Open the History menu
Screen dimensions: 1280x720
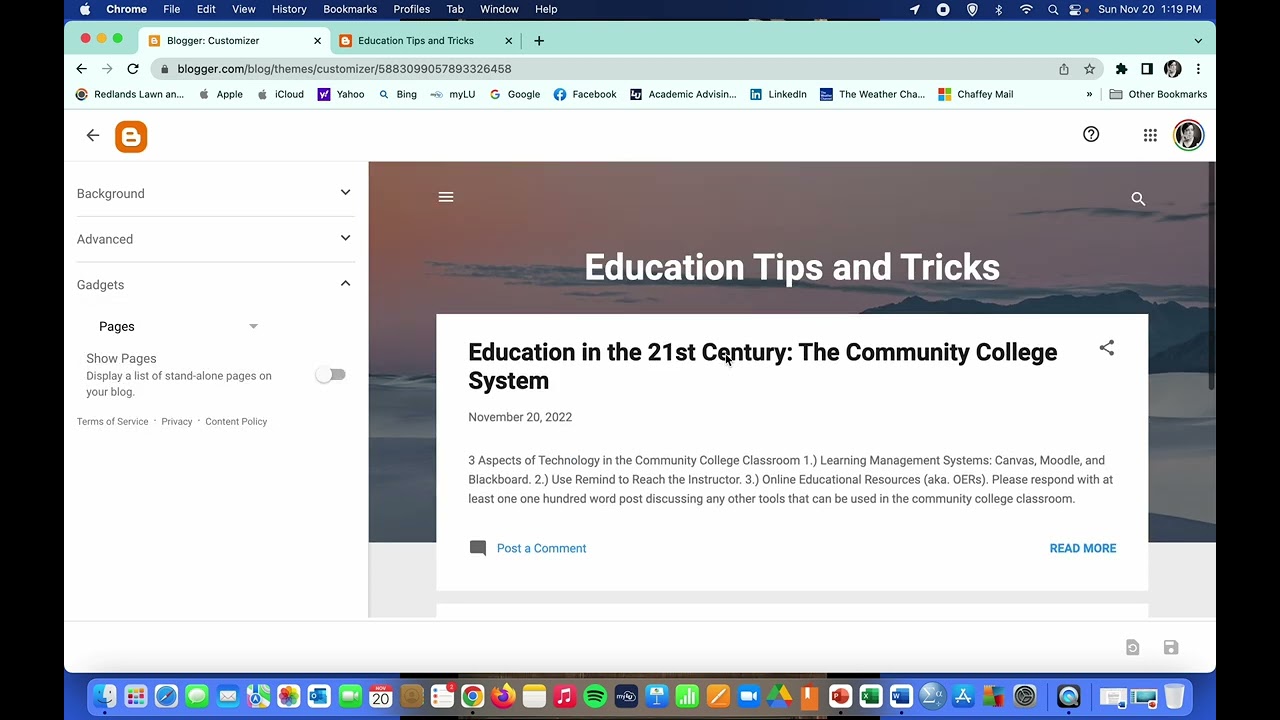click(x=289, y=9)
